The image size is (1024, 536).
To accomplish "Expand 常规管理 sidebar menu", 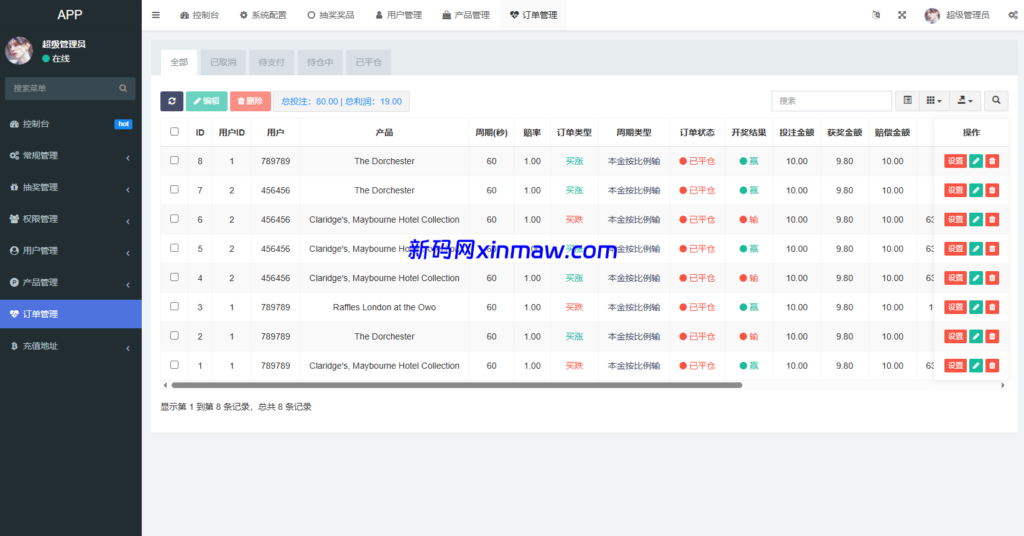I will click(71, 155).
